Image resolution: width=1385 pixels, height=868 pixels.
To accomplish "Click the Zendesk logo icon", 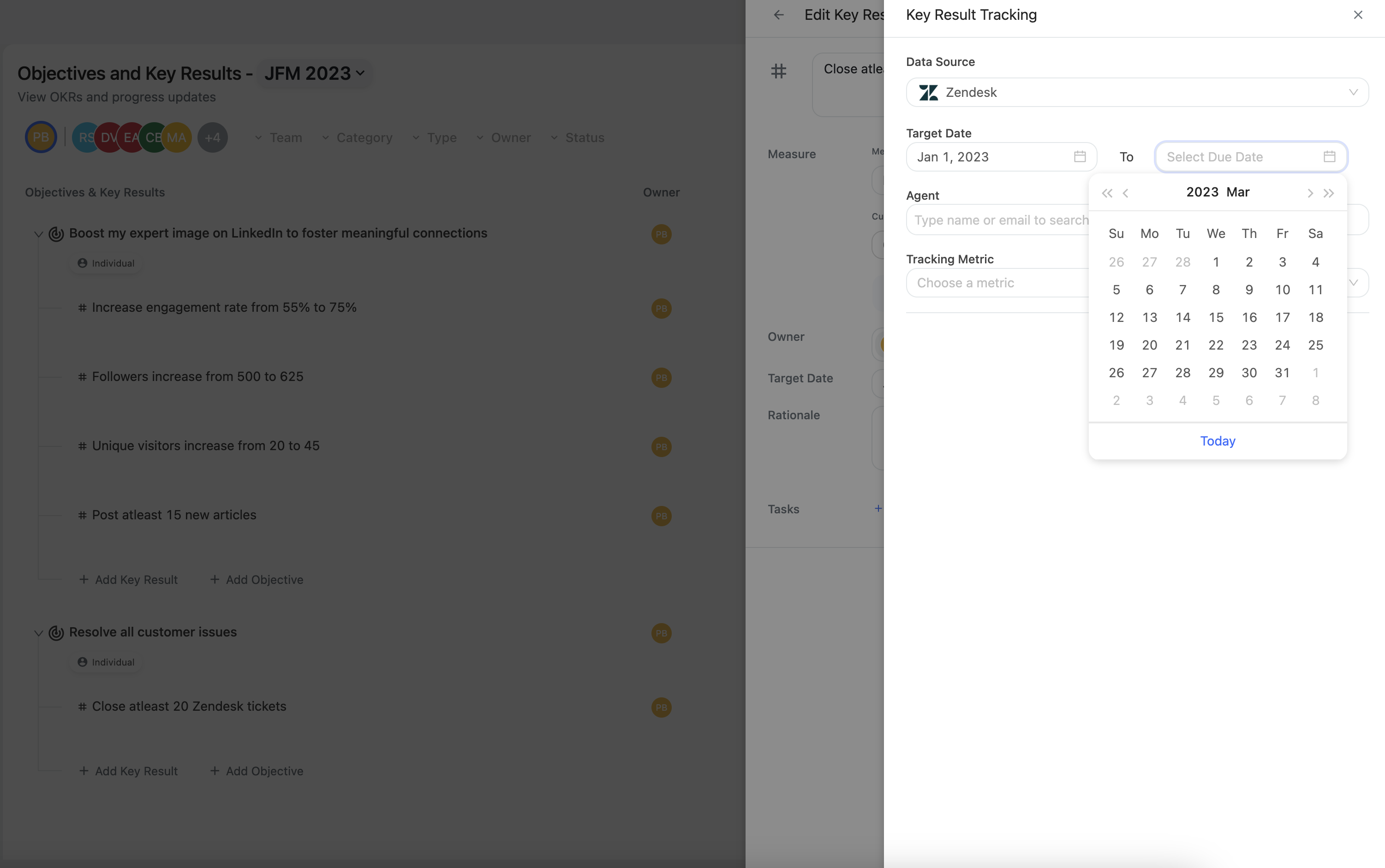I will tap(928, 92).
